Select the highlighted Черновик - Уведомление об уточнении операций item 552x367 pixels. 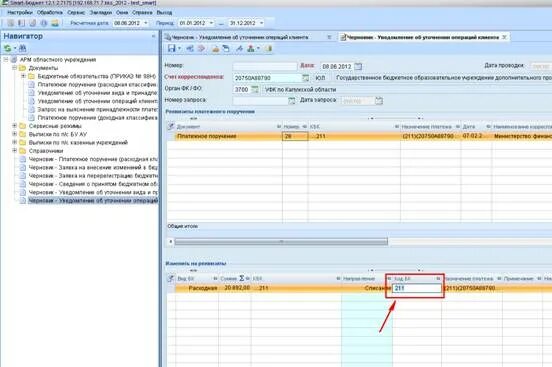pyautogui.click(x=93, y=201)
